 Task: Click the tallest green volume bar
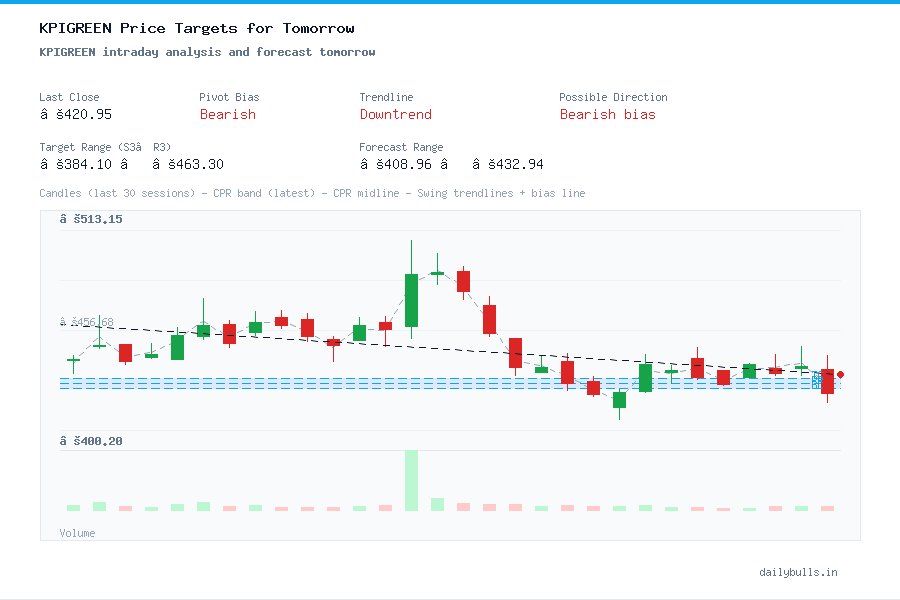click(411, 480)
